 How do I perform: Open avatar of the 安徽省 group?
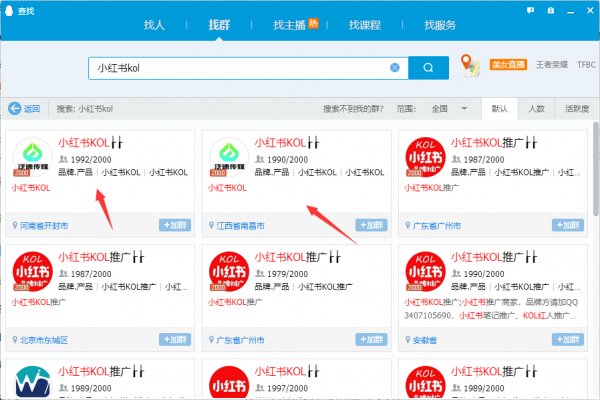(425, 271)
